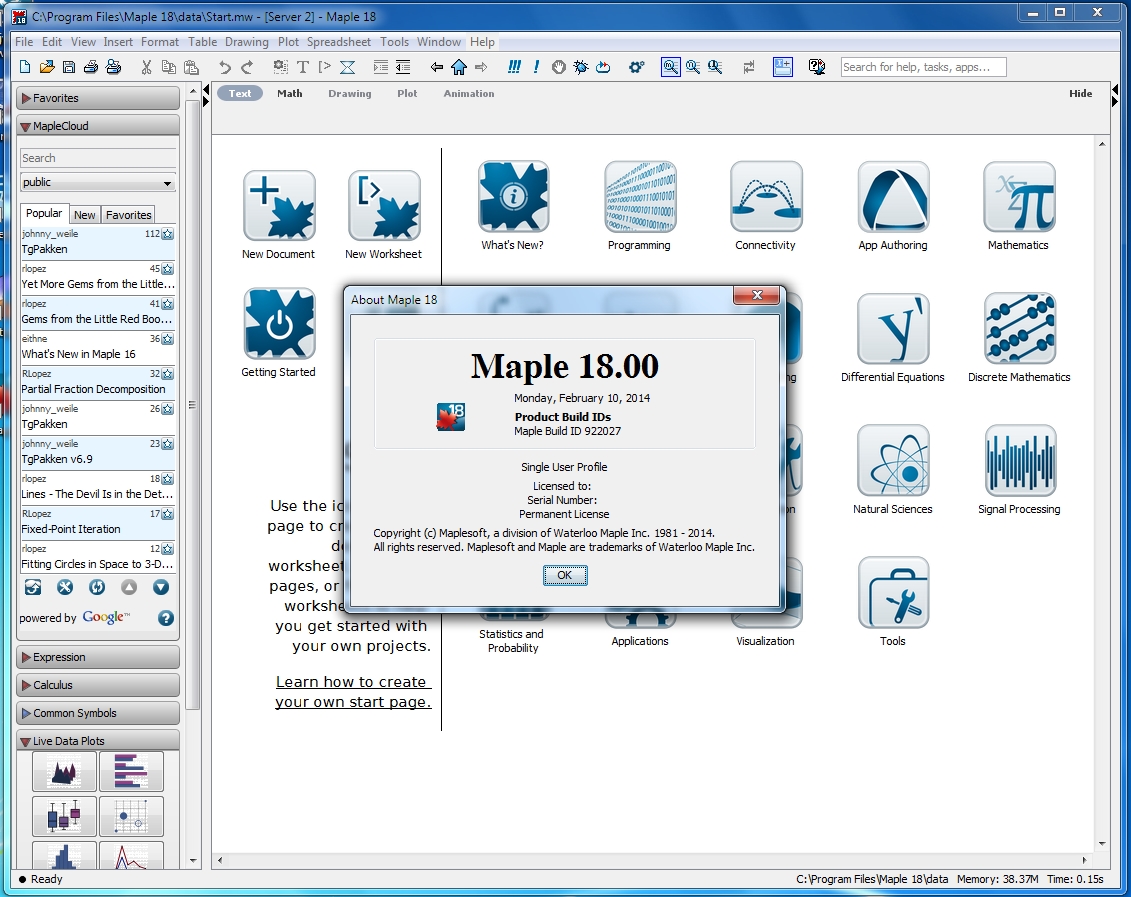Open the Programming section
1131x897 pixels.
pyautogui.click(x=640, y=197)
